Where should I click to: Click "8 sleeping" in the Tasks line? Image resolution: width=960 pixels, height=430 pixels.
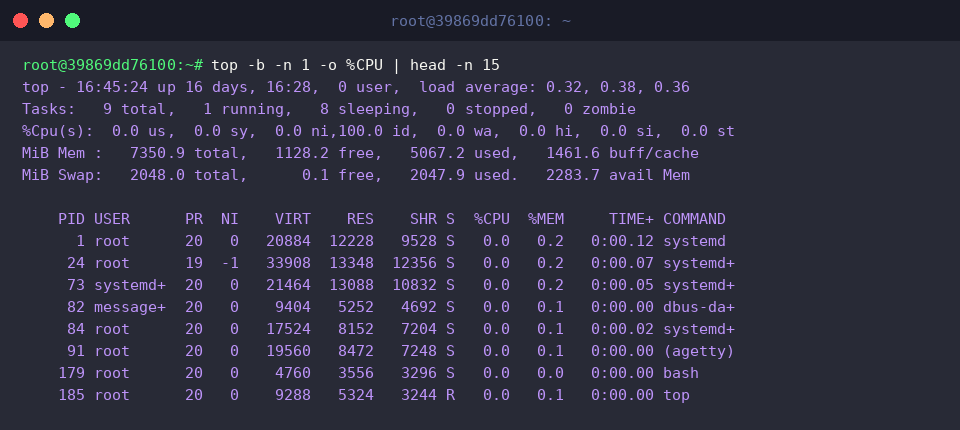(364, 109)
